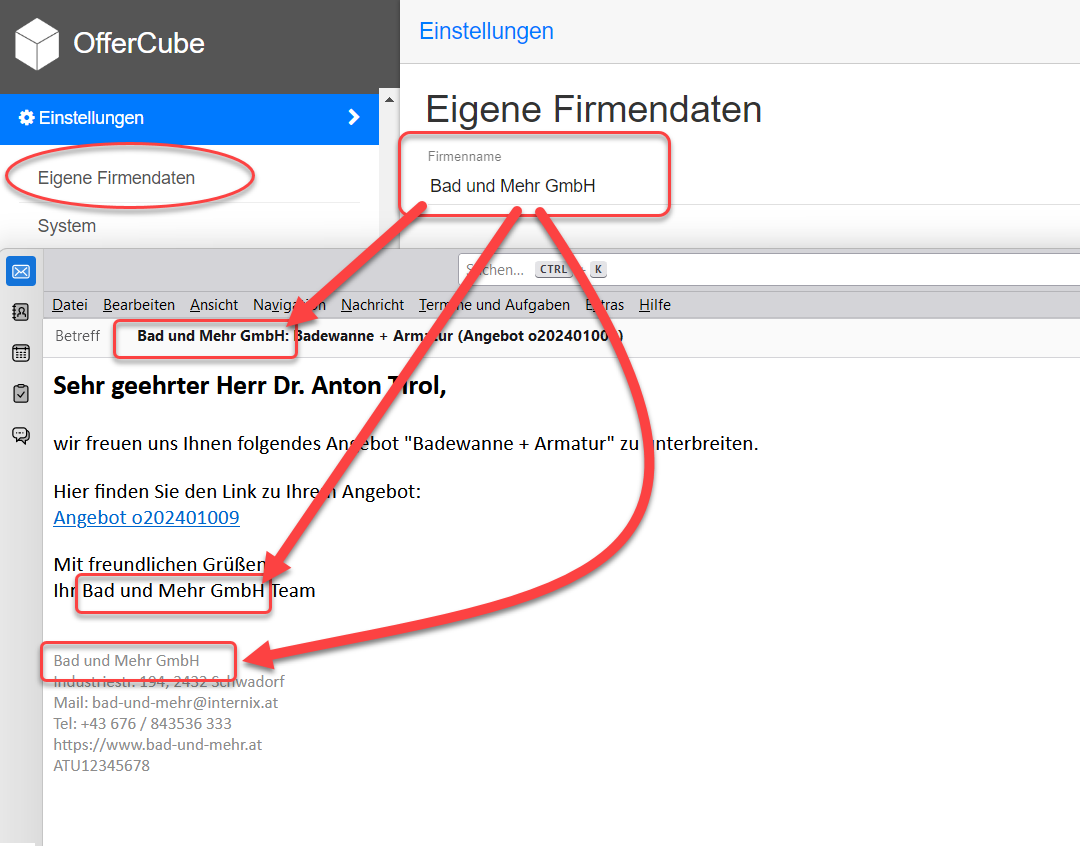The width and height of the screenshot is (1080, 846).
Task: Open the Address Book icon
Action: pyautogui.click(x=21, y=312)
